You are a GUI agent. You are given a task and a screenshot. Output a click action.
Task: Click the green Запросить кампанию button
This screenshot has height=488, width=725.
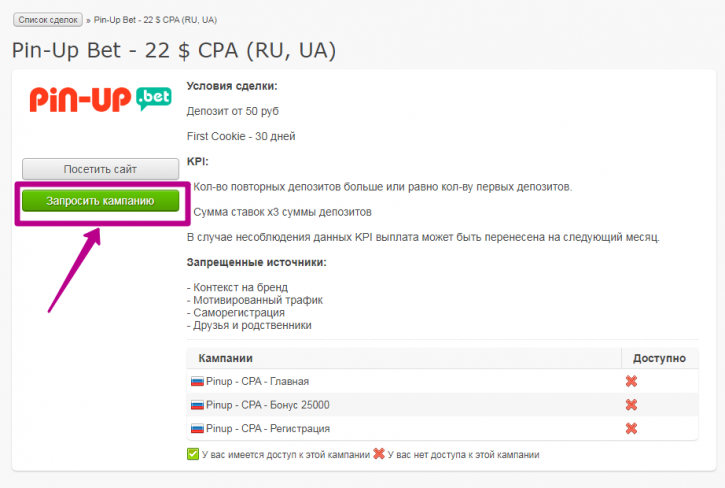point(100,201)
